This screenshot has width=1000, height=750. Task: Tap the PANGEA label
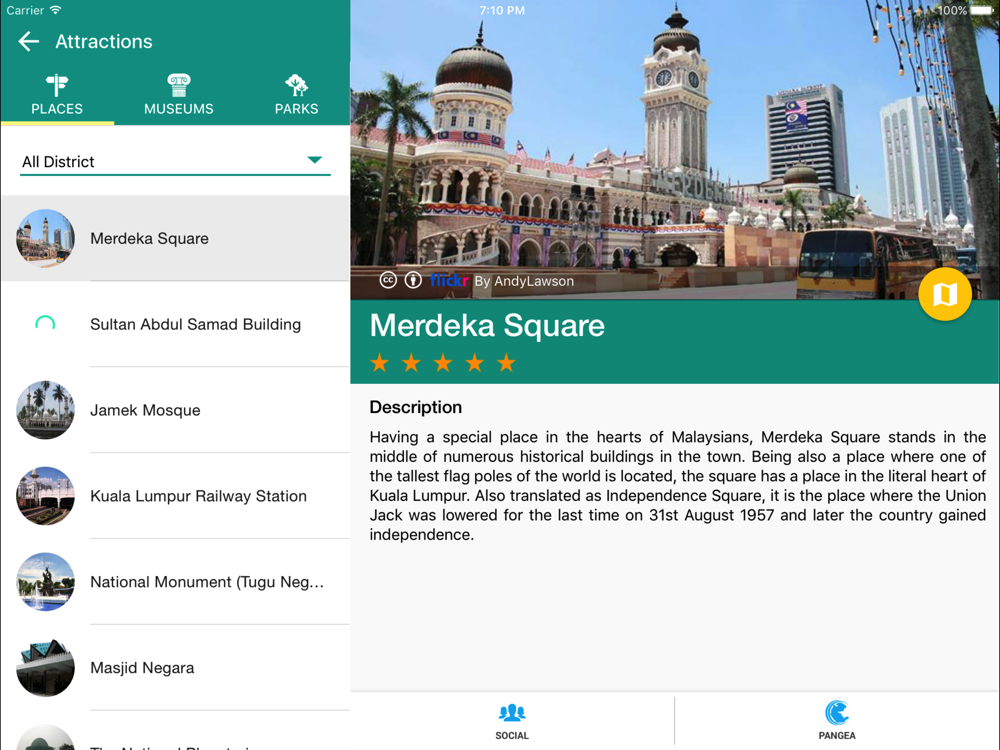tap(837, 736)
